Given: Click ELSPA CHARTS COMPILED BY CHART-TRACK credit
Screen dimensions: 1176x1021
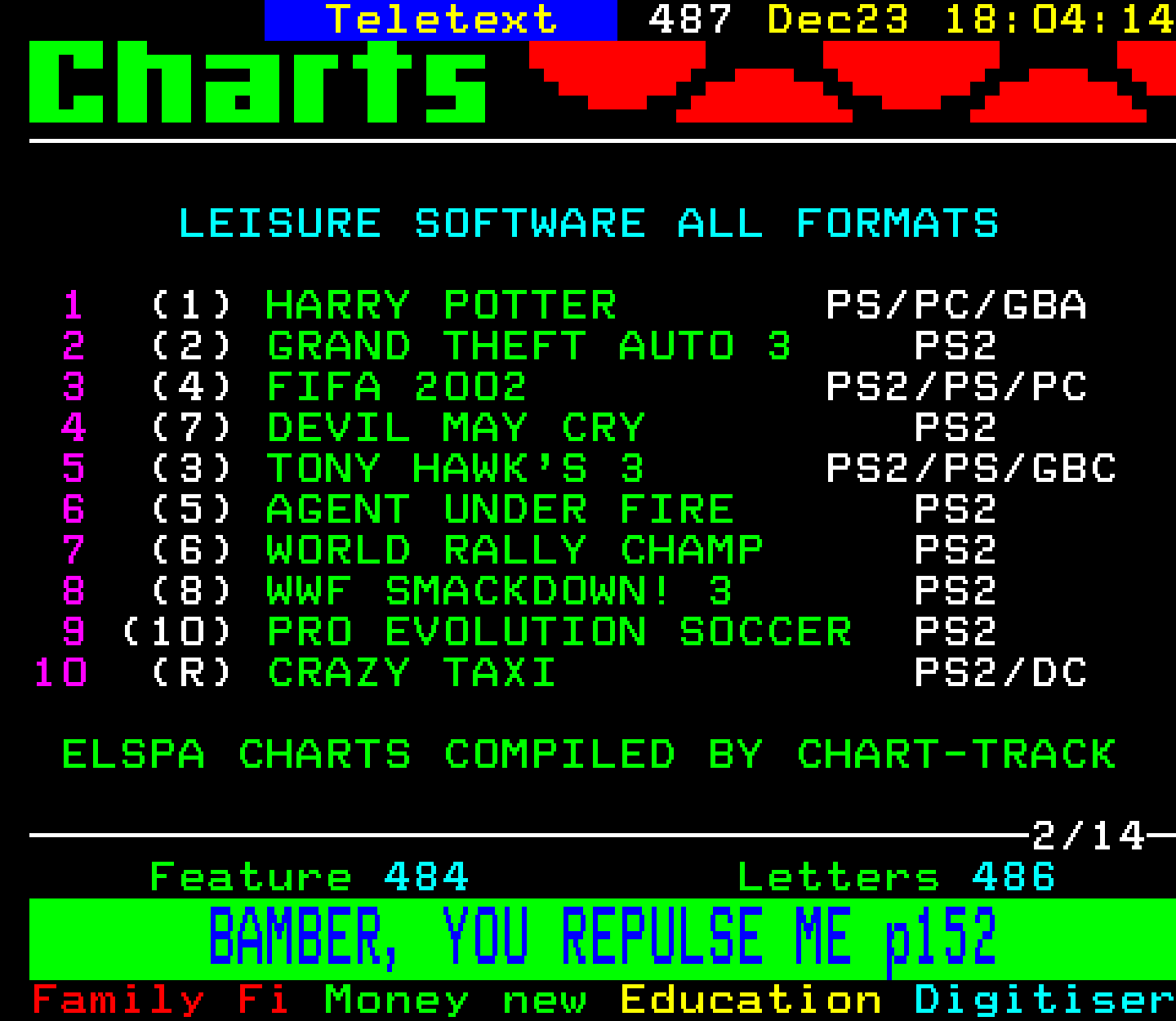Looking at the screenshot, I should point(589,754).
